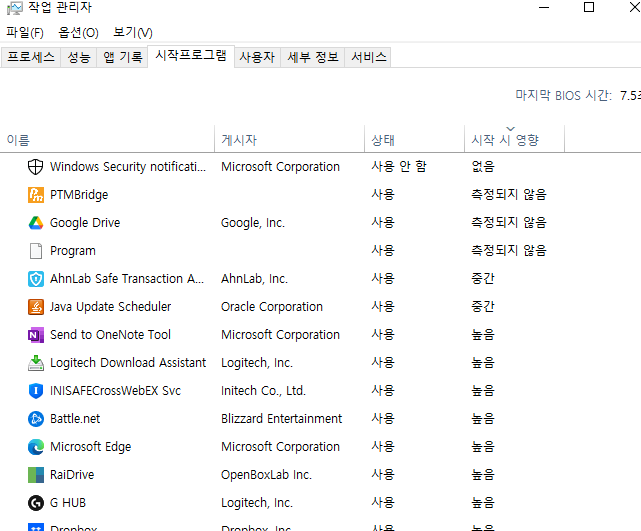
Task: Click the 작업 관리자 window title
Action: click(x=60, y=7)
